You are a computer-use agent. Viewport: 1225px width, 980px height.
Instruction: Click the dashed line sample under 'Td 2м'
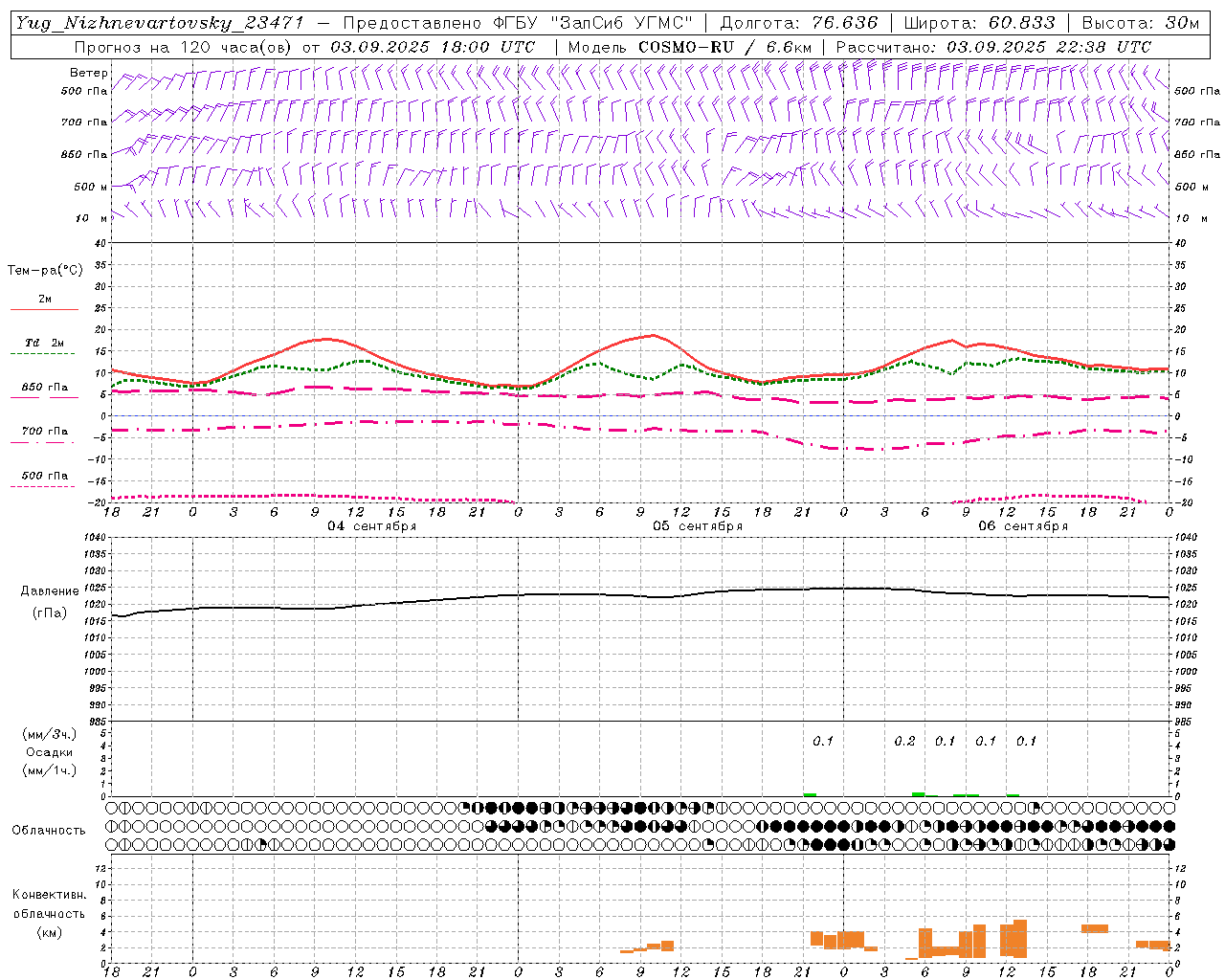click(x=42, y=354)
